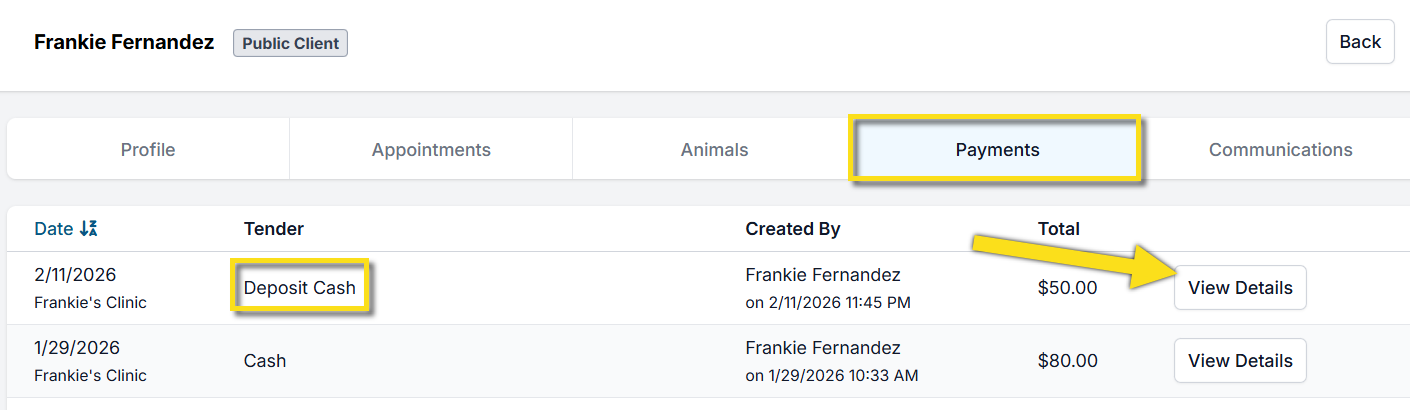This screenshot has width=1410, height=410.
Task: Click the 1/29/2026 payment date
Action: pos(76,348)
